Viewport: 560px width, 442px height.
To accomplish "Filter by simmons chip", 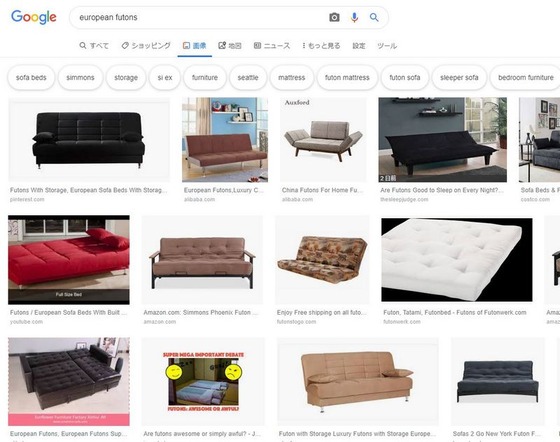I will [x=80, y=77].
